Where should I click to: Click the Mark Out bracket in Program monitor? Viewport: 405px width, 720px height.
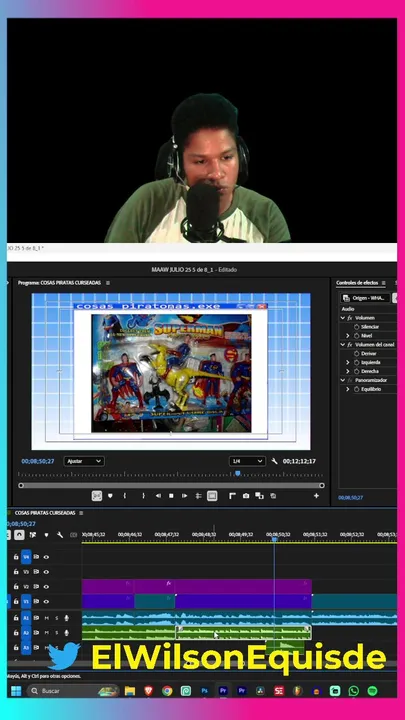[143, 496]
